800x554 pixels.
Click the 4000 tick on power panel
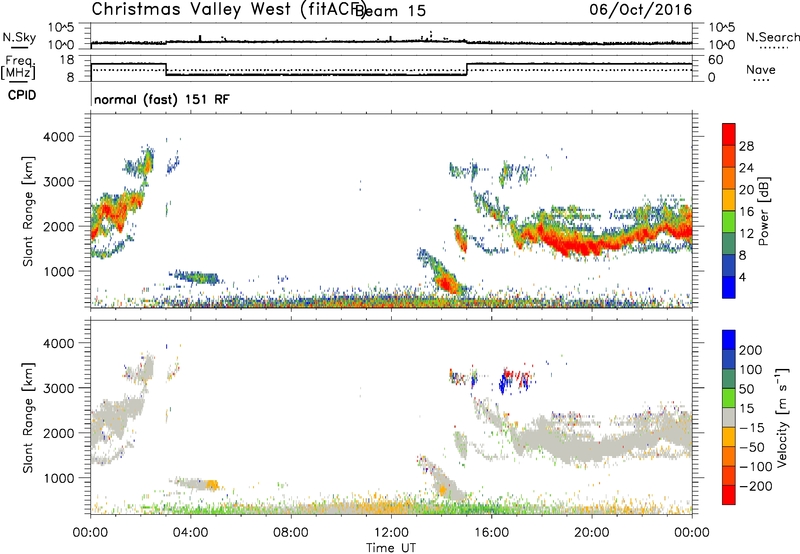[58, 137]
